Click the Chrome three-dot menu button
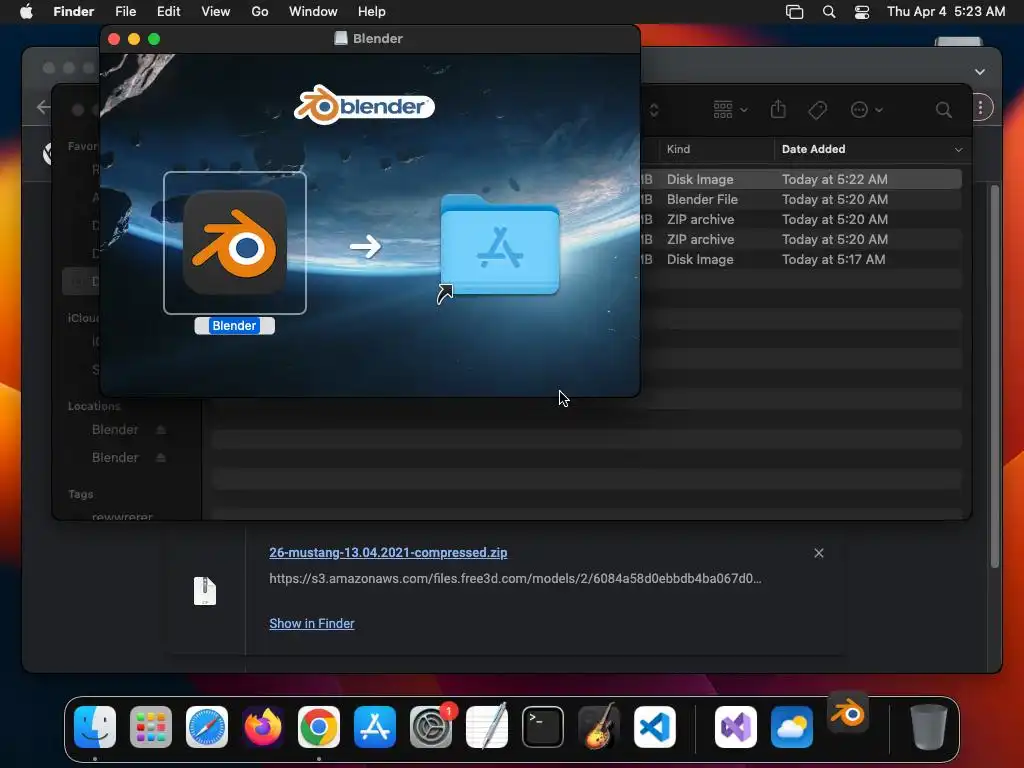This screenshot has width=1024, height=768. click(980, 108)
